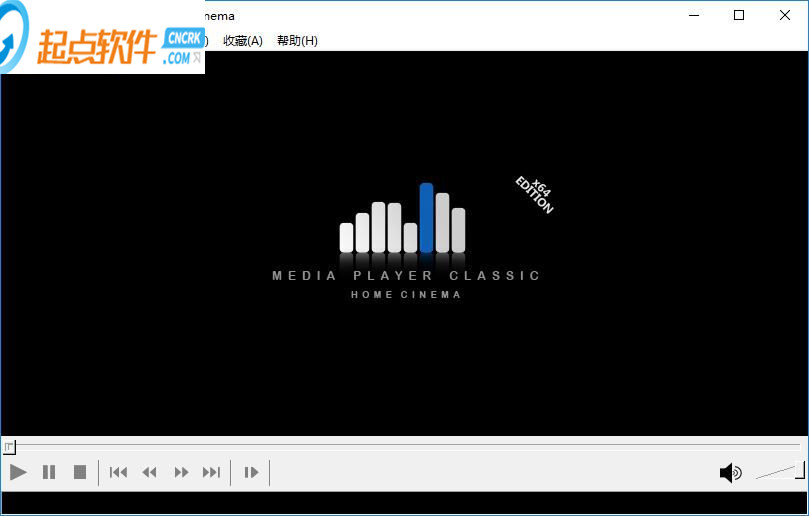Screen dimensions: 809x516
Task: Mute audio using the speaker icon
Action: (731, 473)
